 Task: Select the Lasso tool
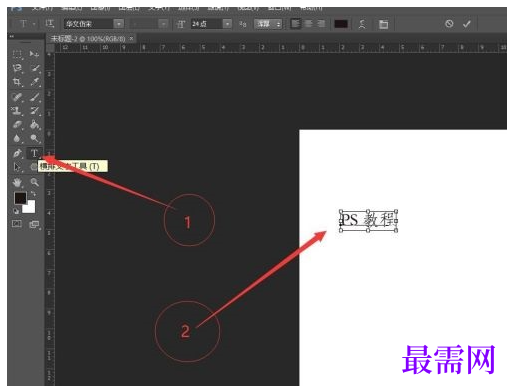tap(17, 68)
